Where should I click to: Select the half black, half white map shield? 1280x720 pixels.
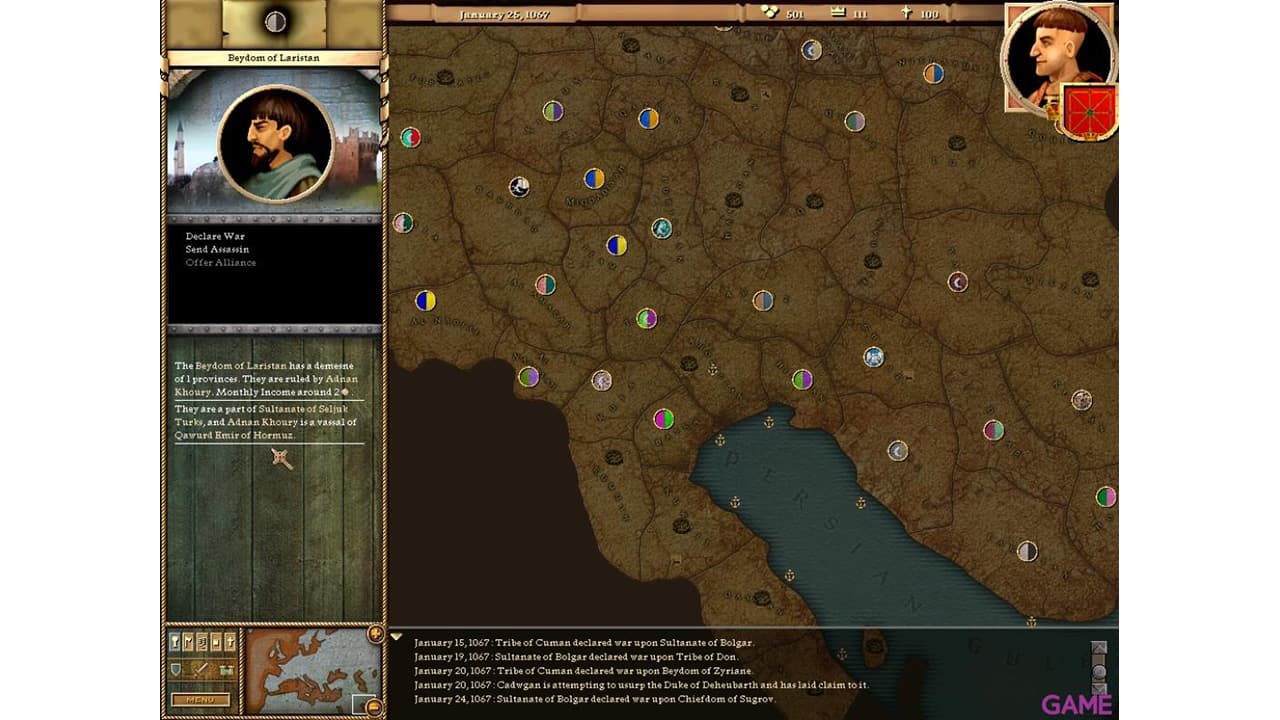pos(1027,551)
